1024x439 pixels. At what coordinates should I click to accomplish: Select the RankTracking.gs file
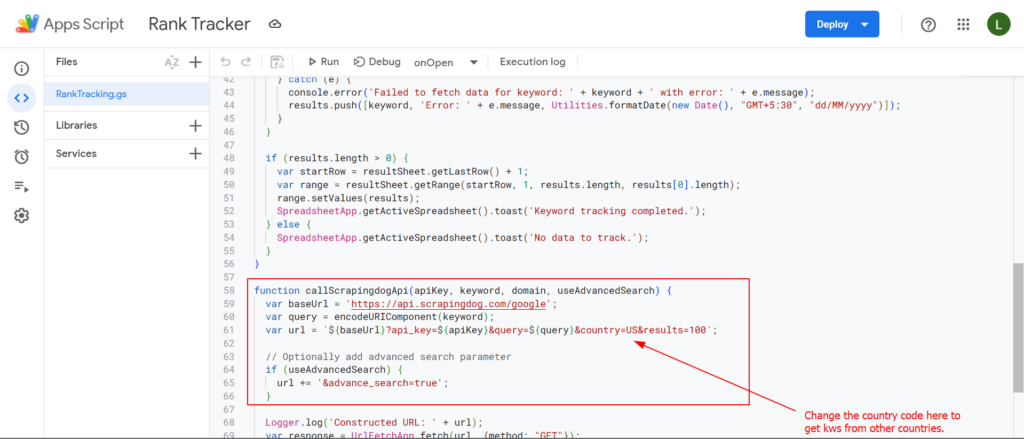pyautogui.click(x=91, y=94)
